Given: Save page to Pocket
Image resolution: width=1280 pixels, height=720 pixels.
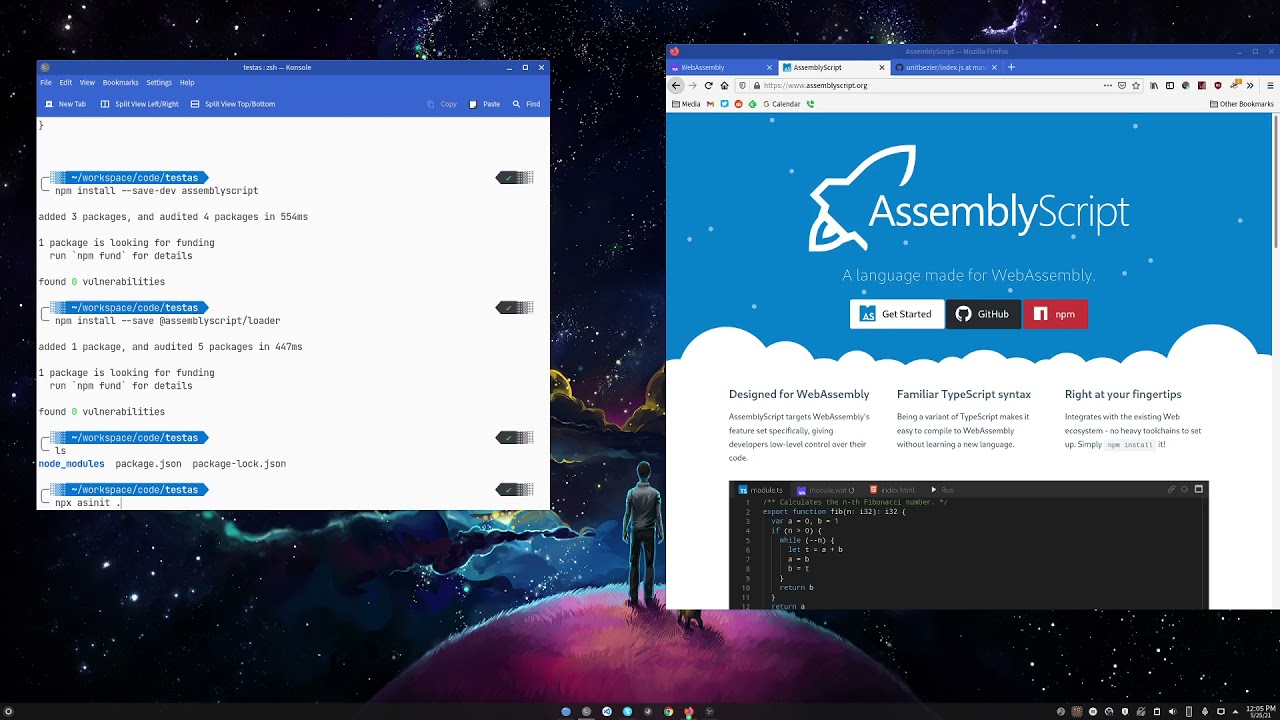Looking at the screenshot, I should click(x=1122, y=85).
